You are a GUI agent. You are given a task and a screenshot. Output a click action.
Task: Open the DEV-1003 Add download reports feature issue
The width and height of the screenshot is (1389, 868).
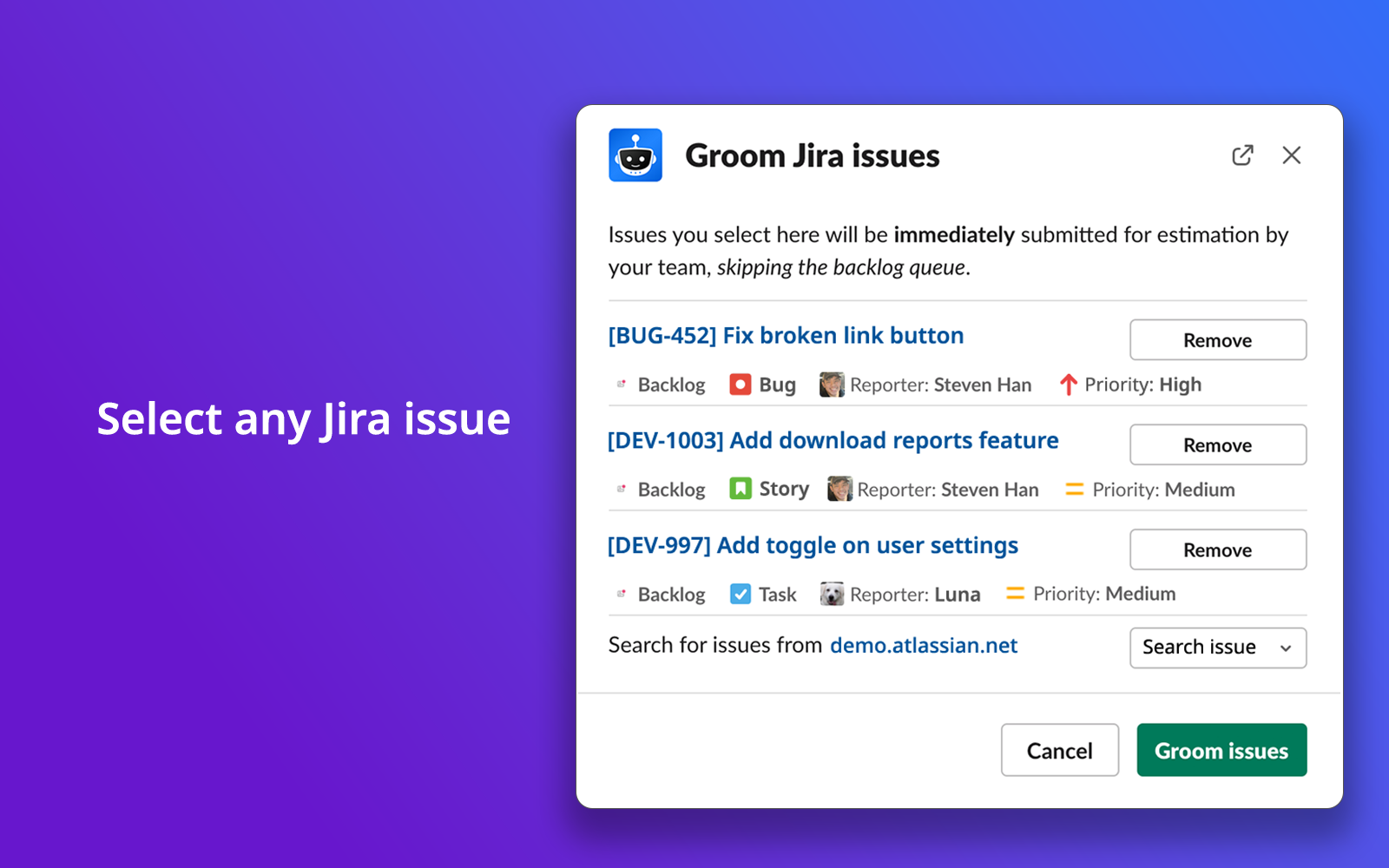coord(833,441)
